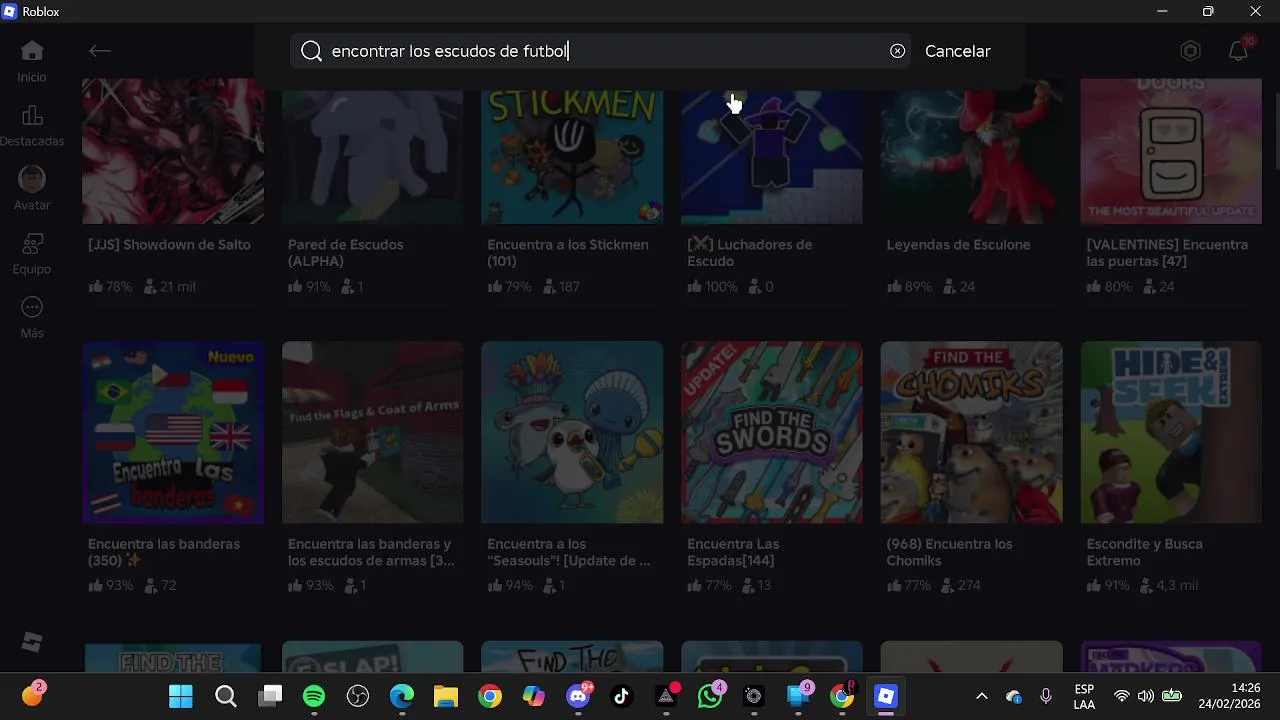Click the title "Leyendas de Esculone"
The width and height of the screenshot is (1280, 720).
coord(958,245)
